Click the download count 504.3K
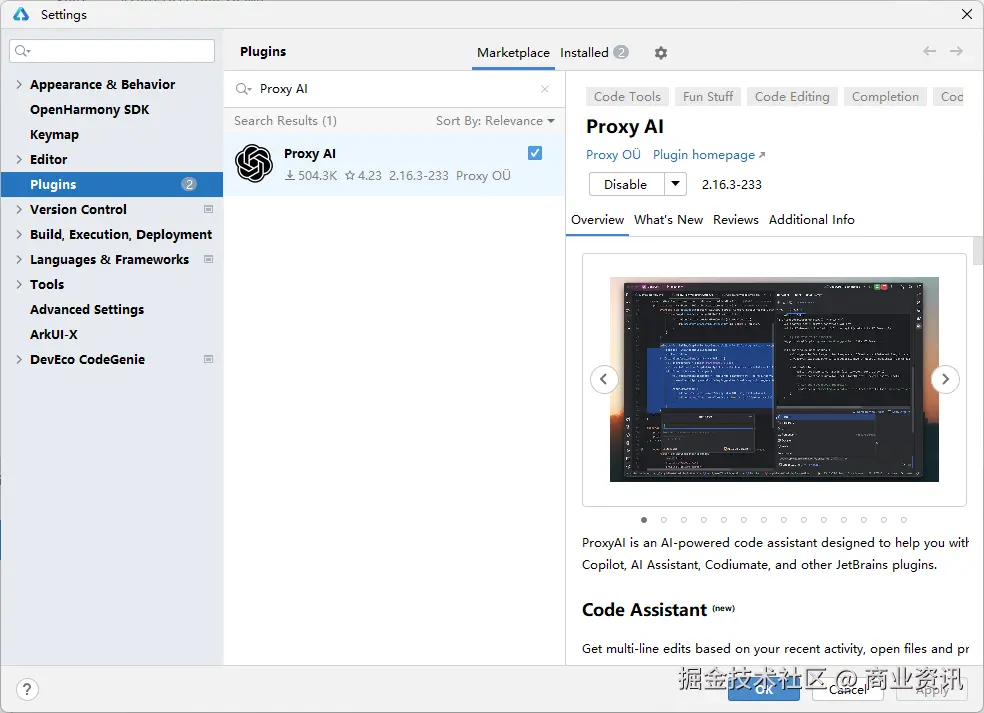Viewport: 984px width, 713px height. pos(311,176)
